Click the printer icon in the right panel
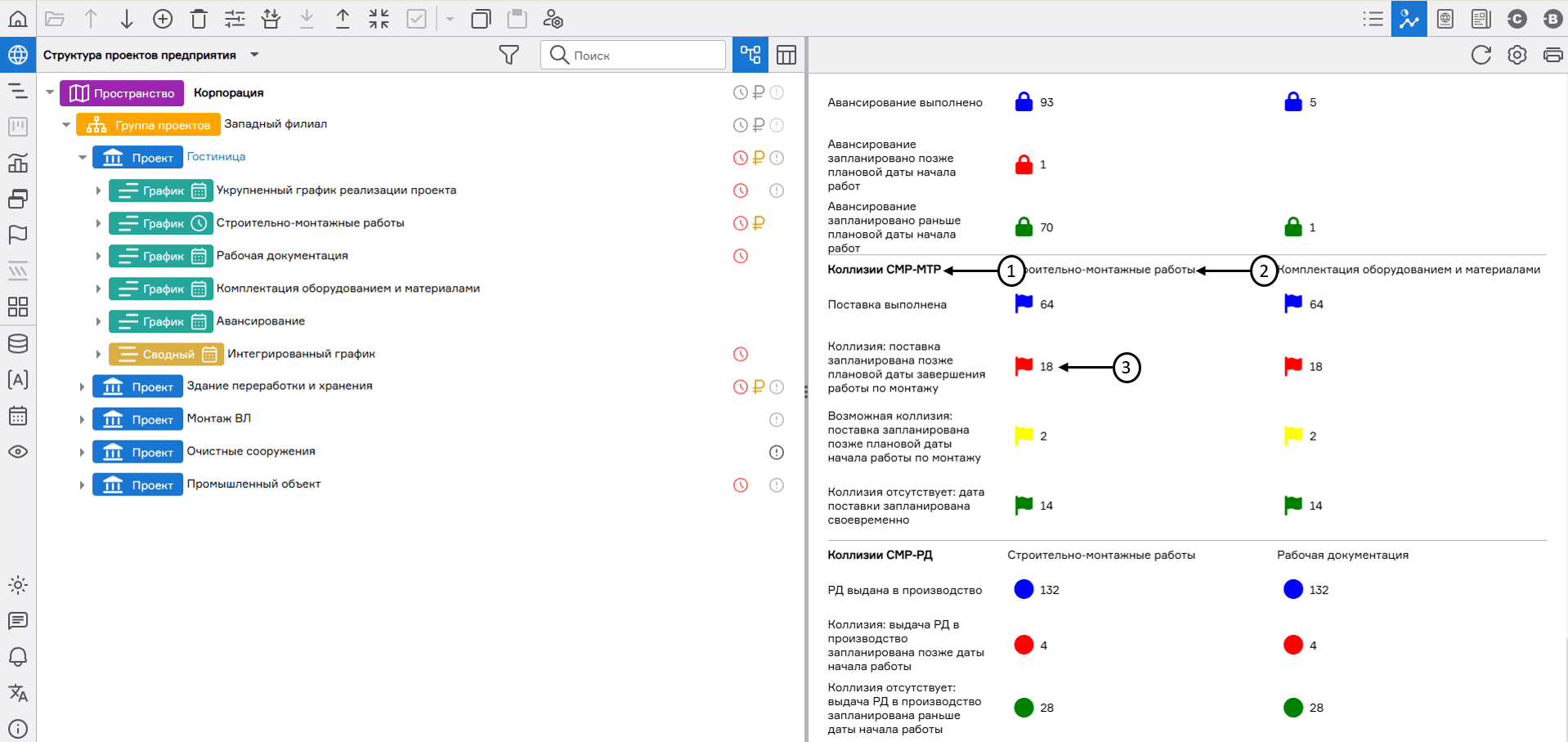 tap(1552, 55)
